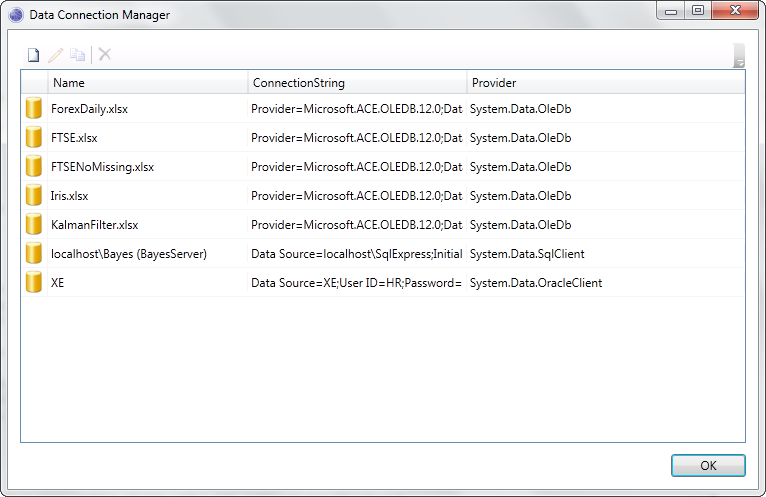Select the database icon for Iris.xlsx
The image size is (766, 497).
coord(34,195)
